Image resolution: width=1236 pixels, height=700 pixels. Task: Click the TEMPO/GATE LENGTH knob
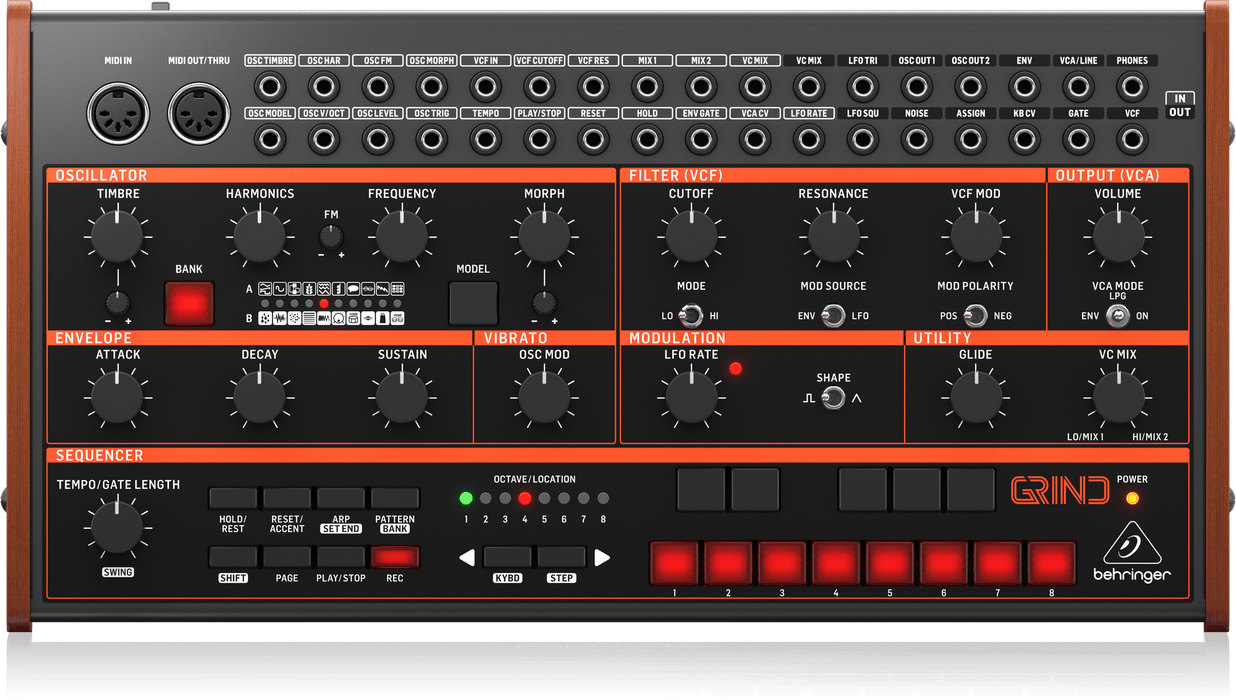tap(117, 528)
